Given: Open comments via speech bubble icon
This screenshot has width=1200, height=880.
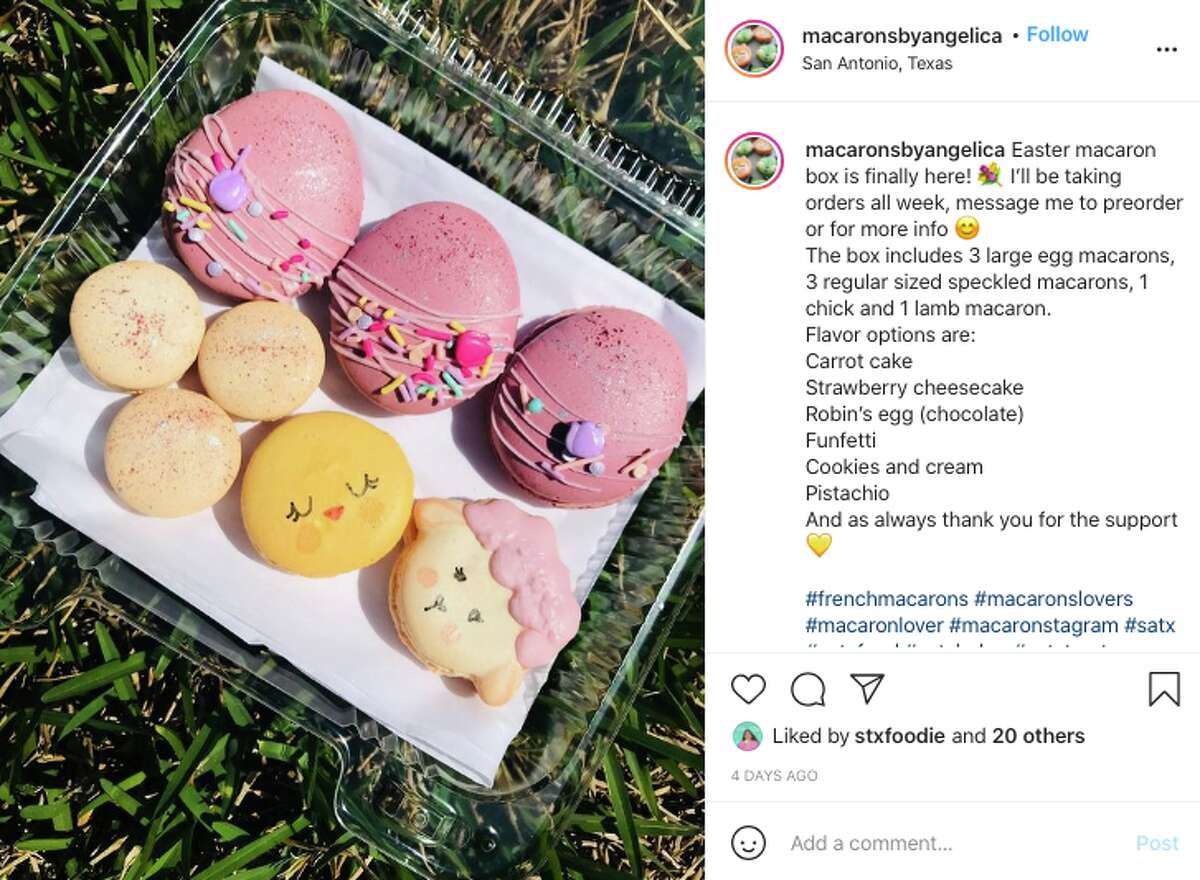Looking at the screenshot, I should (x=808, y=689).
